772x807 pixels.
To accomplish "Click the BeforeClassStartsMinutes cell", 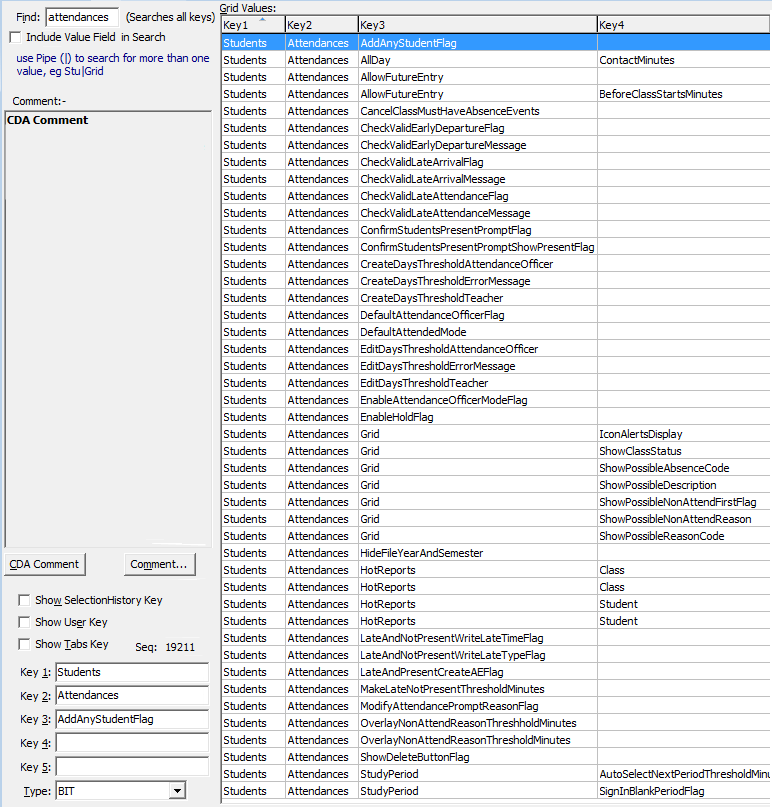I will (684, 94).
